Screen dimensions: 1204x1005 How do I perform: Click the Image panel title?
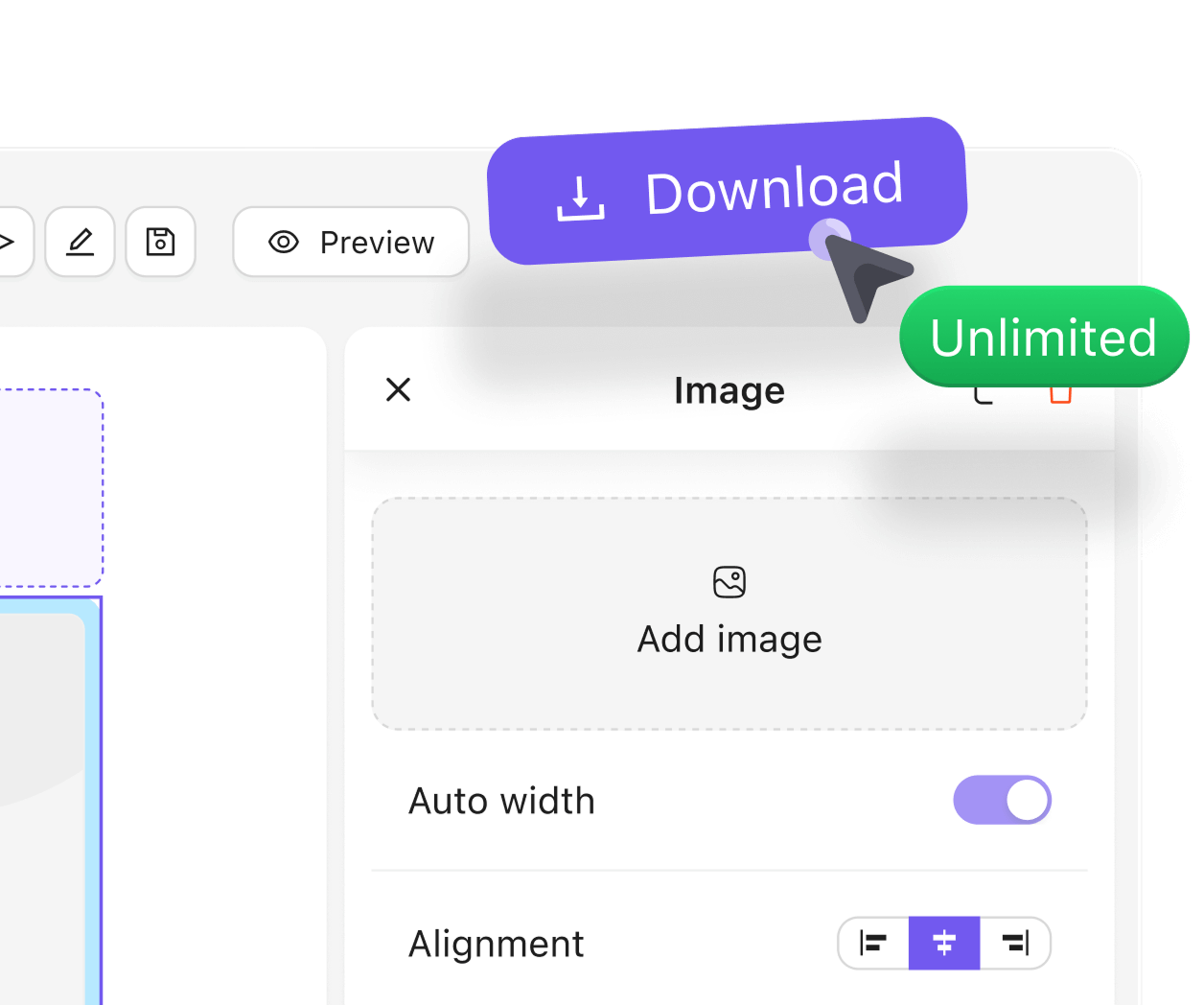click(729, 390)
